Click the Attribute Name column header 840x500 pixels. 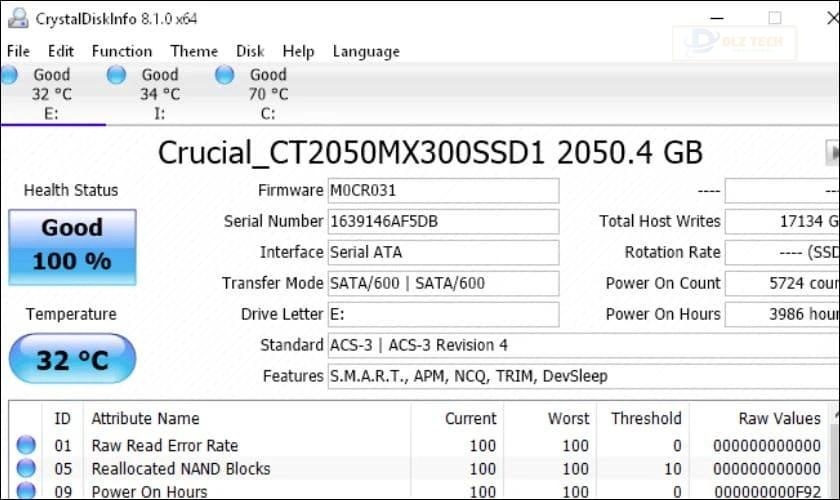coord(146,418)
